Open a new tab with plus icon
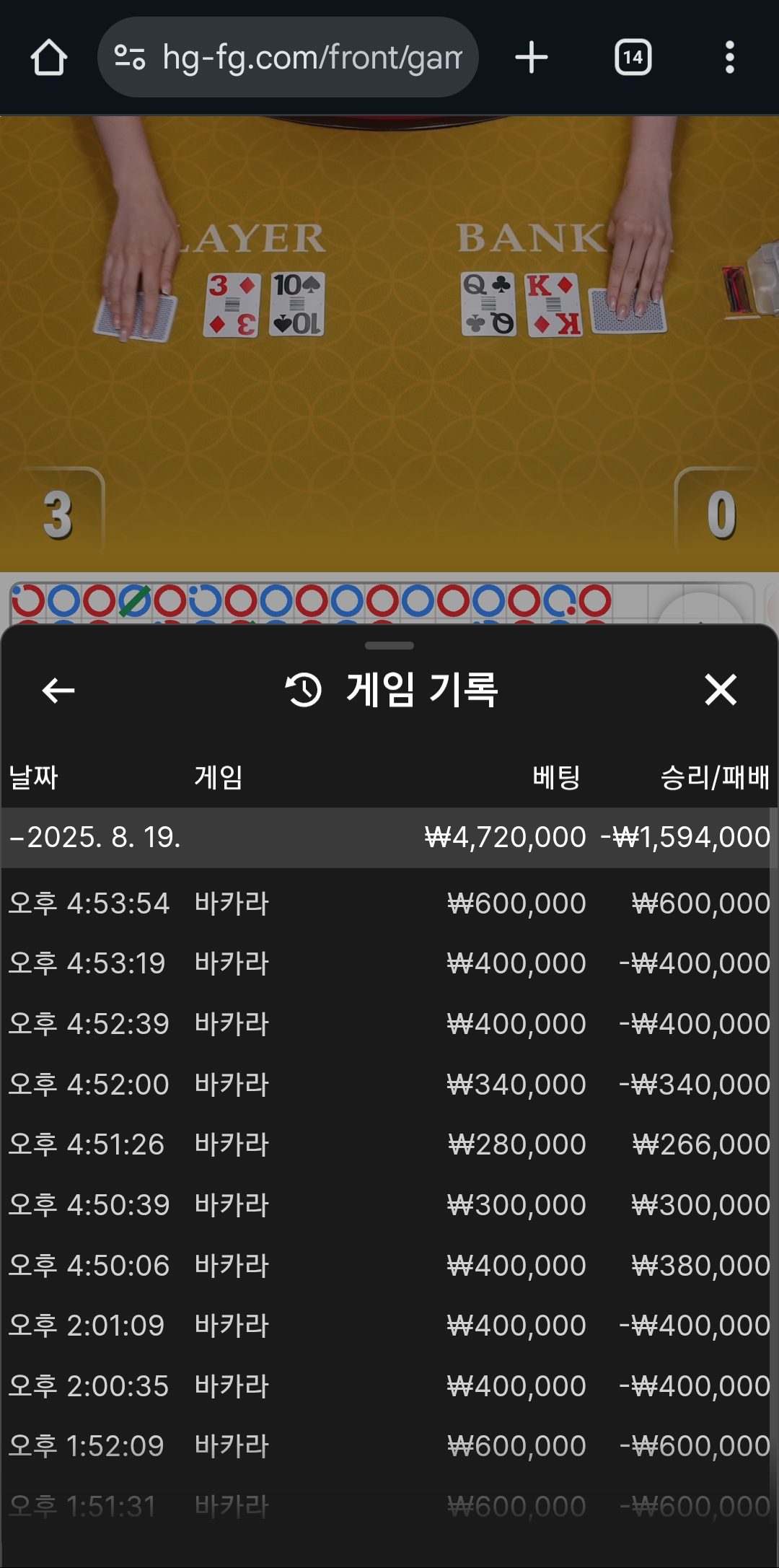Viewport: 779px width, 1568px height. 532,58
